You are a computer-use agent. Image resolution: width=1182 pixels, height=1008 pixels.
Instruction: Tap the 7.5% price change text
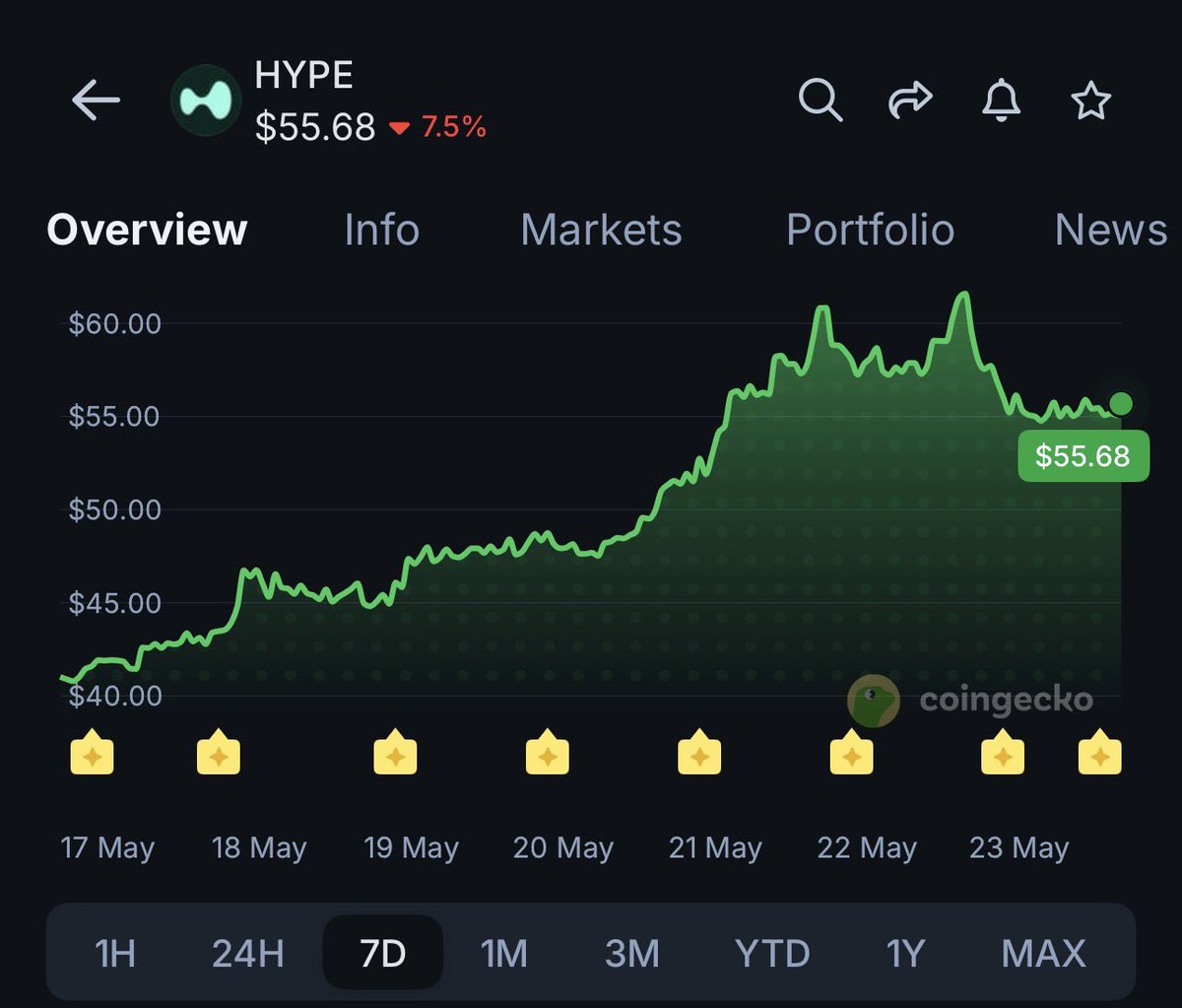coord(453,127)
